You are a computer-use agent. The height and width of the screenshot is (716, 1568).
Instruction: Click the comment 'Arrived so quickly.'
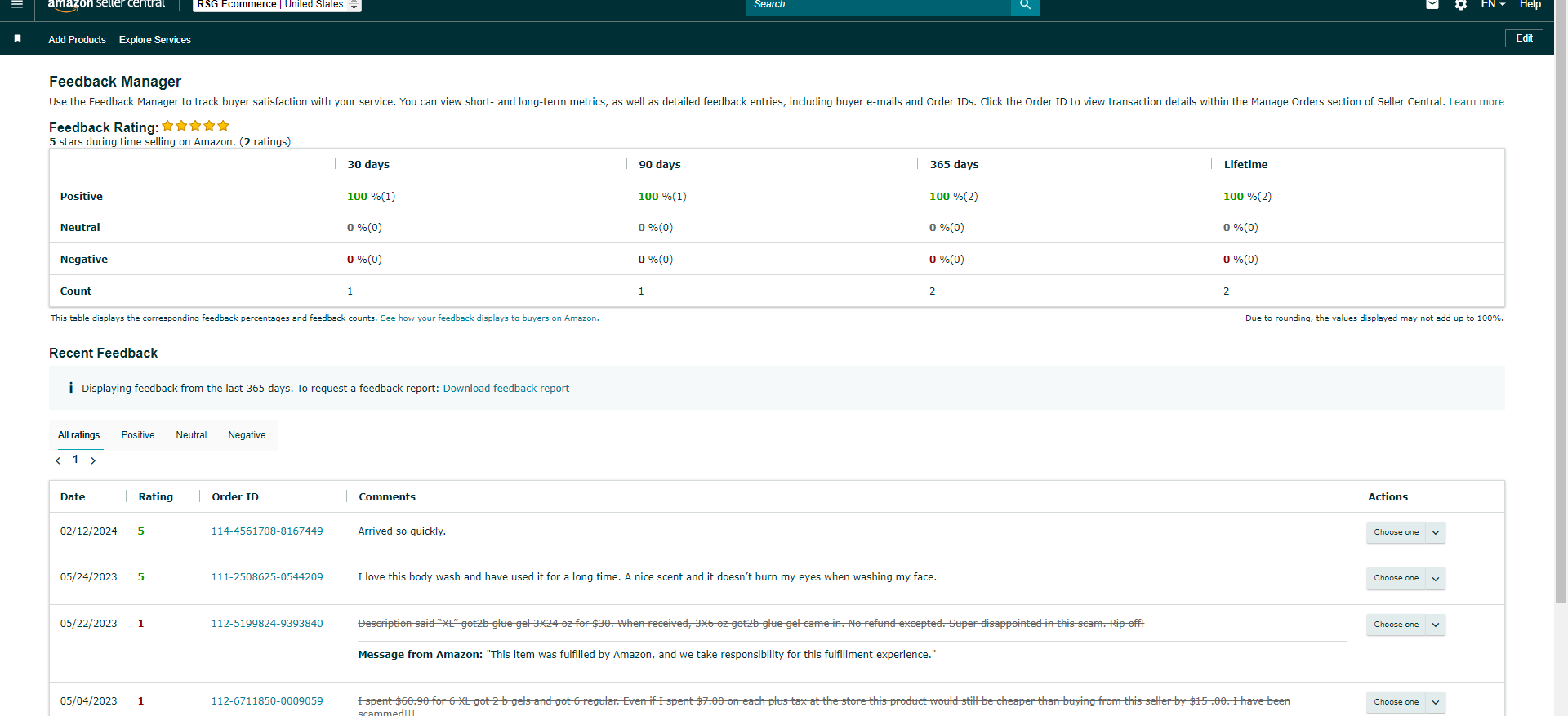[x=402, y=531]
